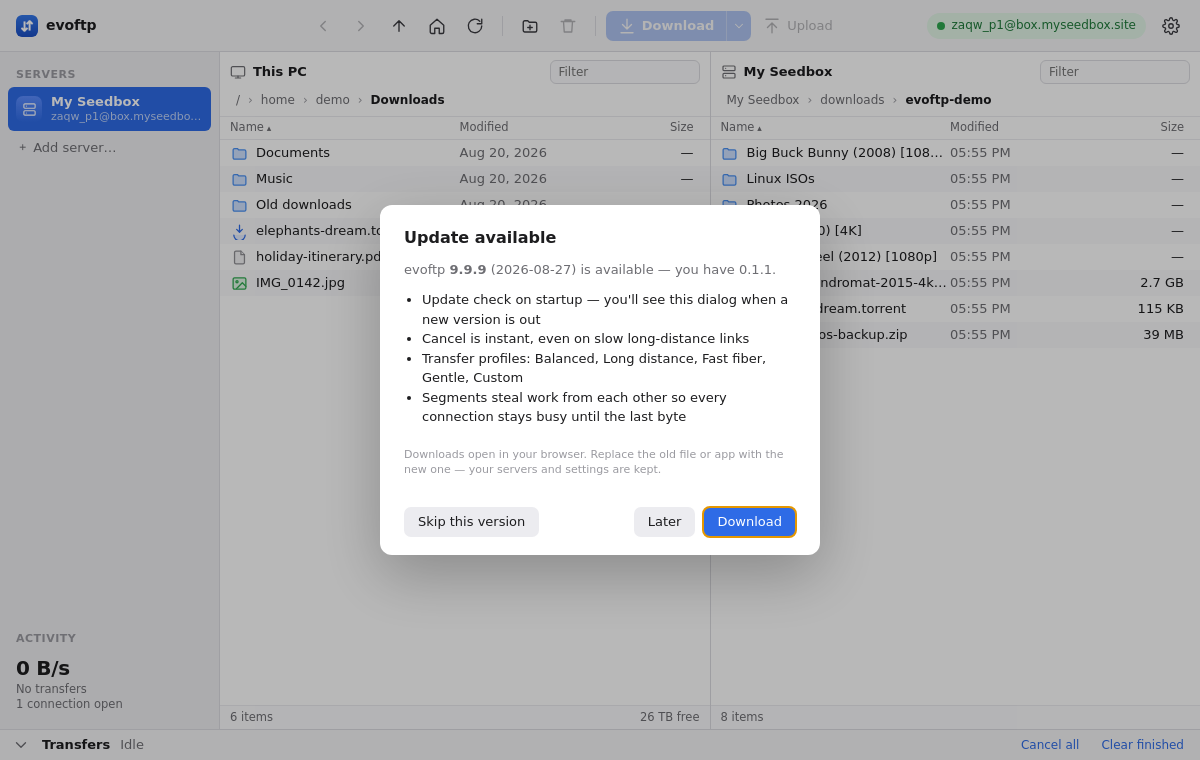Go up one directory with the up arrow icon
1200x760 pixels.
pos(399,26)
